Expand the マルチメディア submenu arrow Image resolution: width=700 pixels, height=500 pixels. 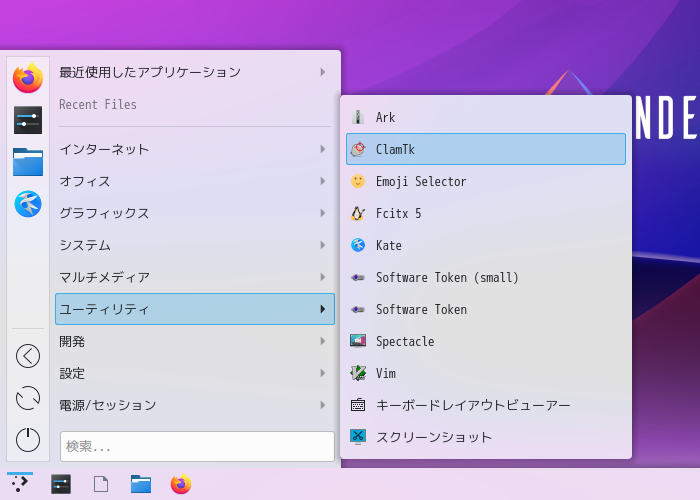coord(322,277)
